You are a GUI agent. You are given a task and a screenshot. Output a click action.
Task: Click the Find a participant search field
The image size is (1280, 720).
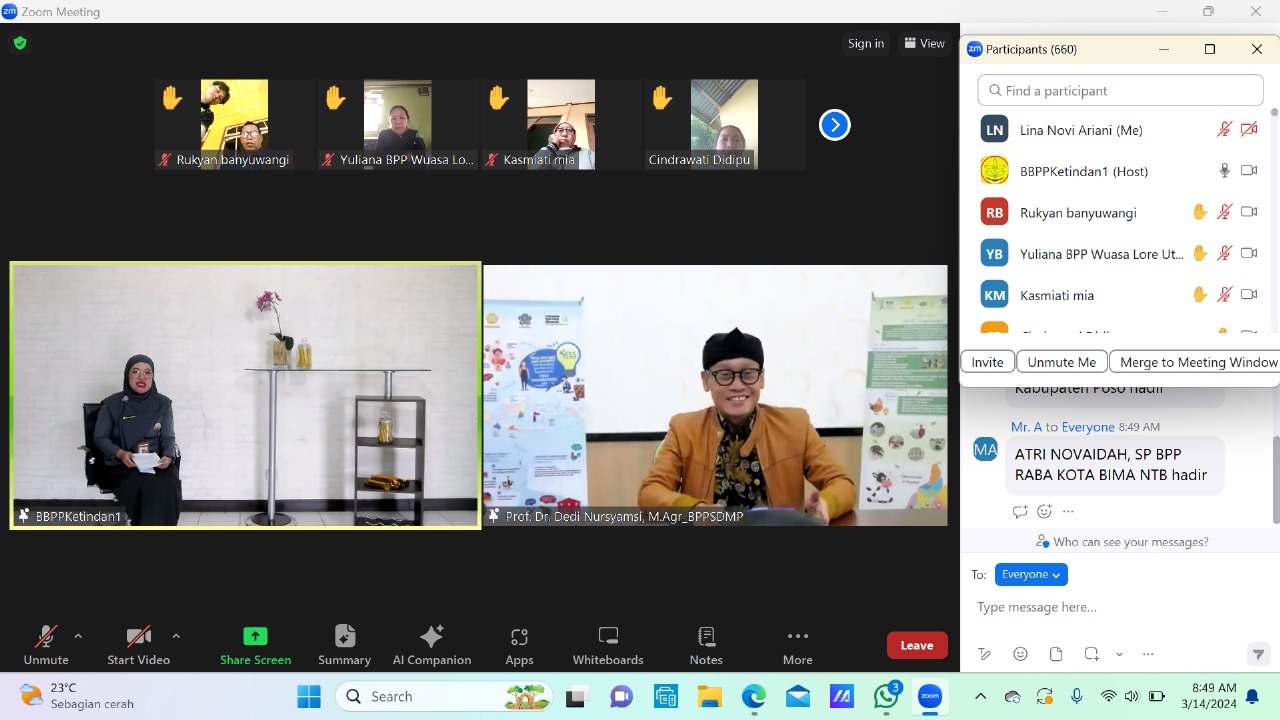coord(1120,90)
